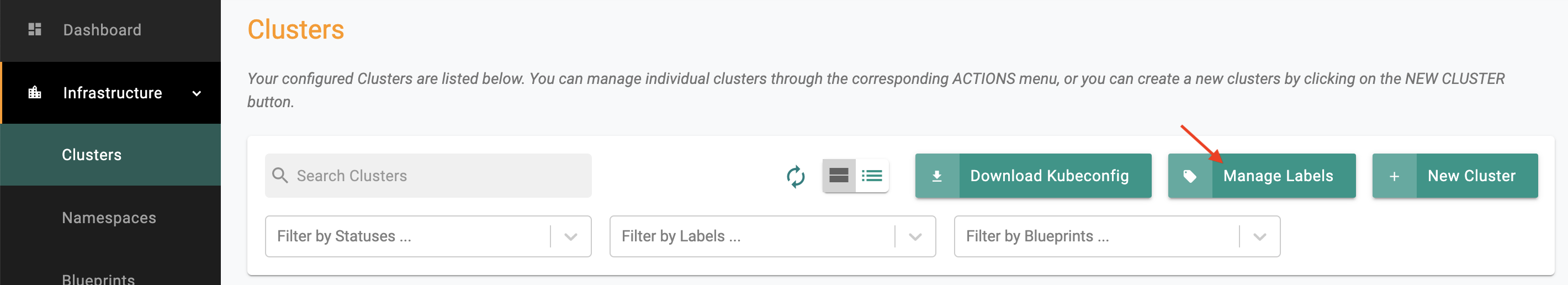
Task: Open the Filter by Blueprints dropdown
Action: click(1117, 236)
